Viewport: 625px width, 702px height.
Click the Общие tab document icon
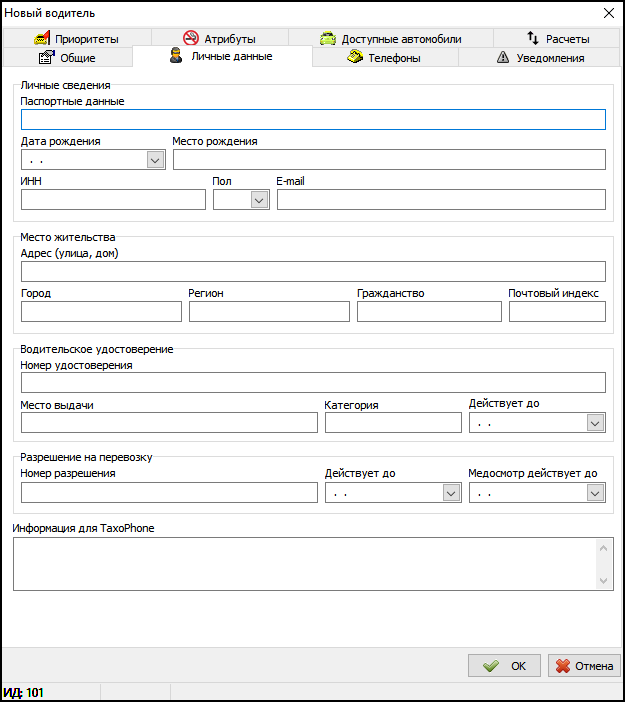click(x=45, y=58)
